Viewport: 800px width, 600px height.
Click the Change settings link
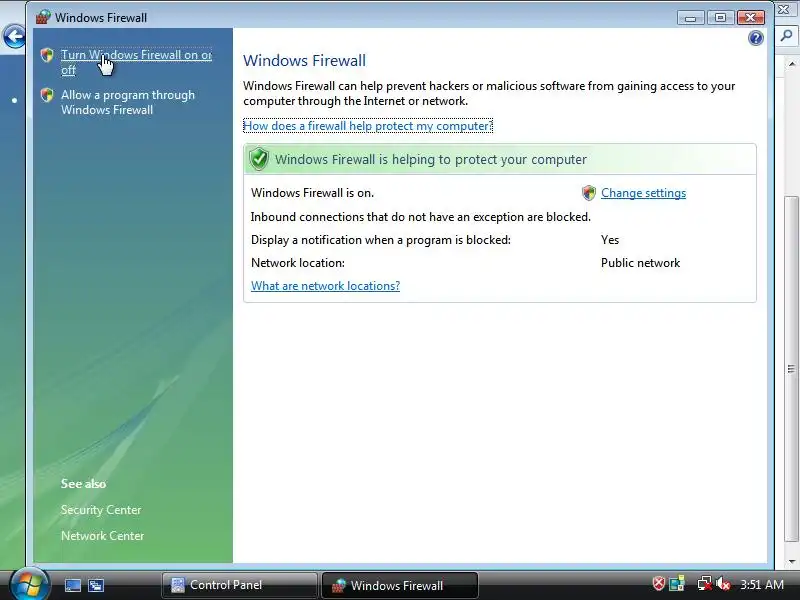[643, 193]
